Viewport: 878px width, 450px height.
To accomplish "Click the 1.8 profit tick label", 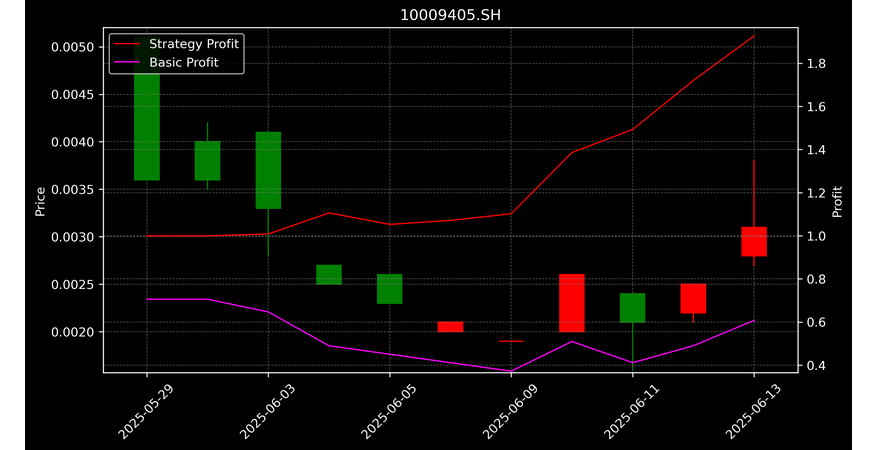I will [816, 64].
